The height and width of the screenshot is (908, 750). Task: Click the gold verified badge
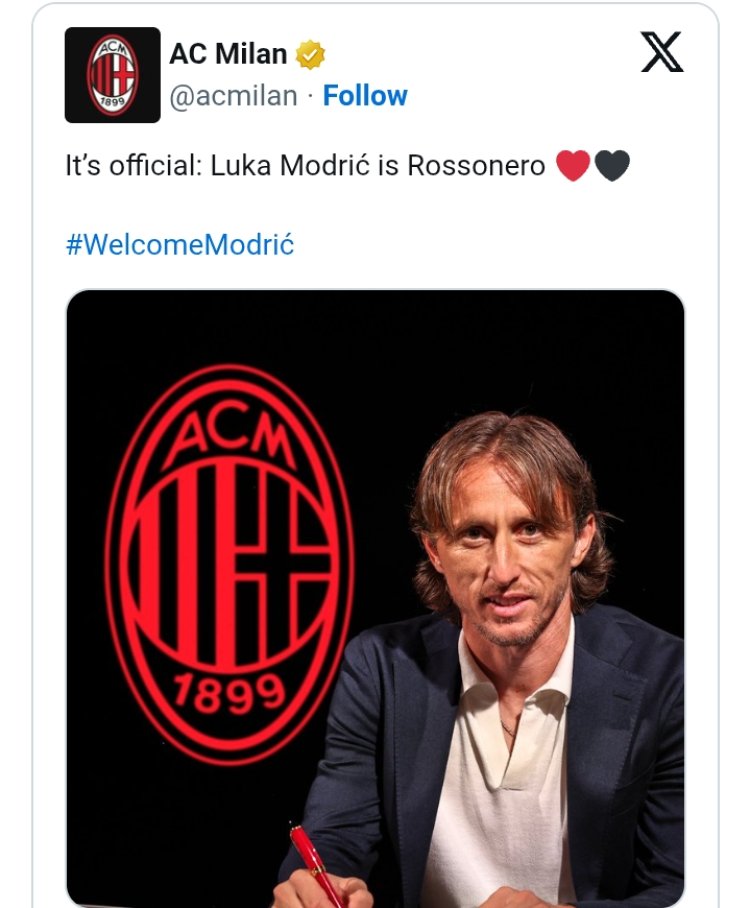(x=310, y=55)
